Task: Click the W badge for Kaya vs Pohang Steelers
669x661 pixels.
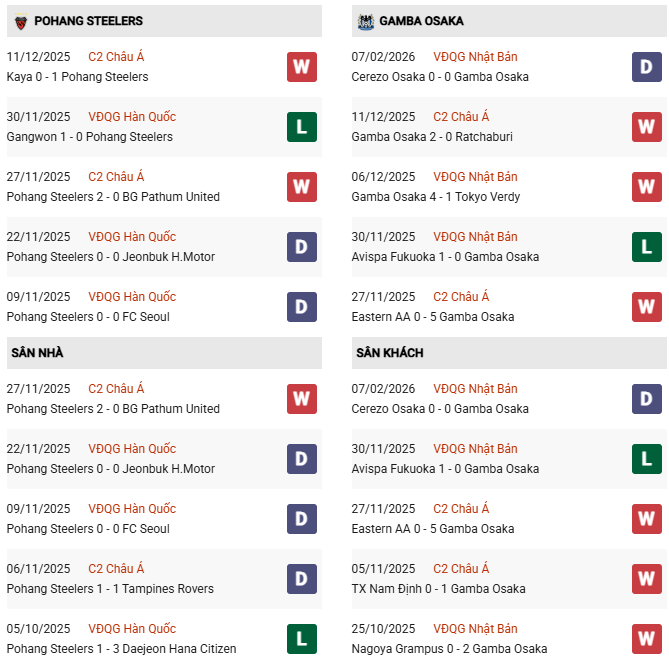Action: tap(301, 67)
